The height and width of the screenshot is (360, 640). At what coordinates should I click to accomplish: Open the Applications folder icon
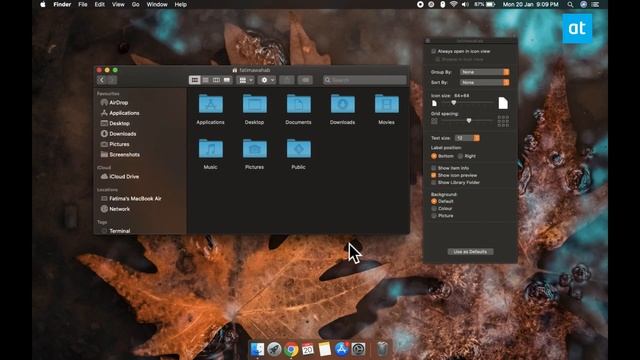(210, 104)
